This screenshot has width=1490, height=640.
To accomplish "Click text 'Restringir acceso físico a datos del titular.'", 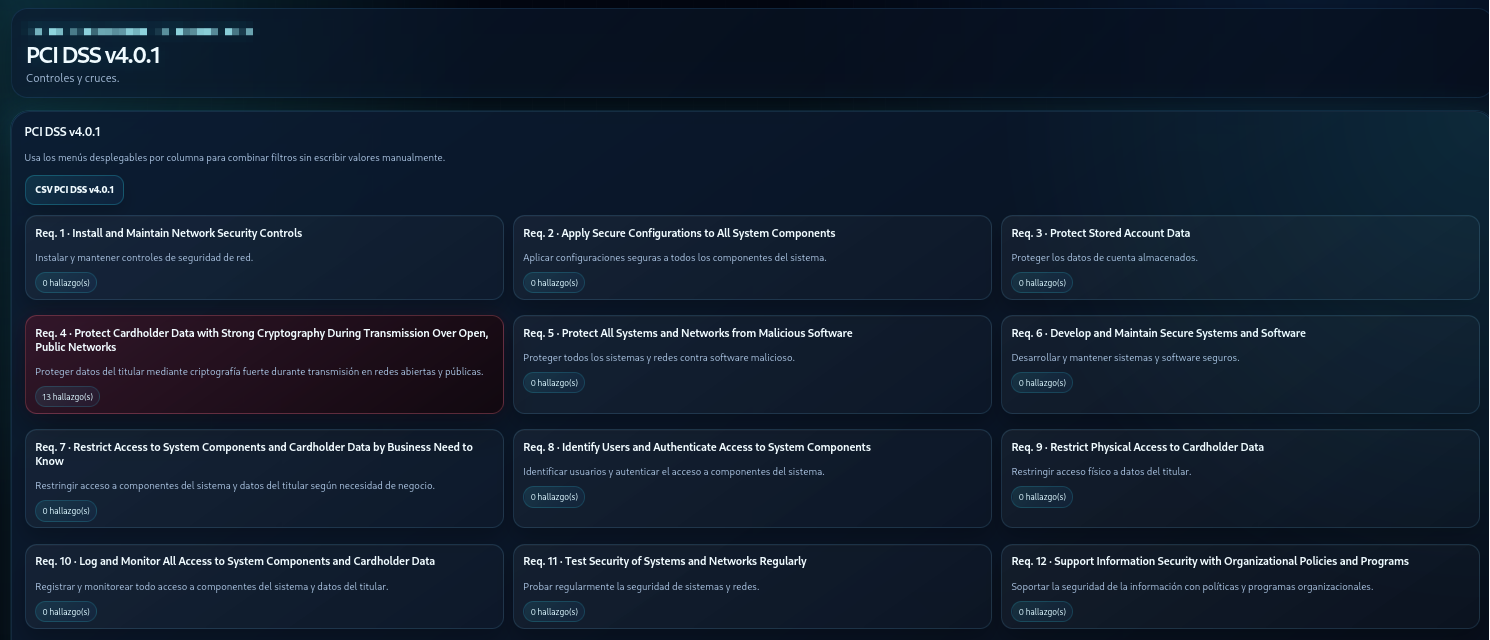I will pyautogui.click(x=1101, y=472).
